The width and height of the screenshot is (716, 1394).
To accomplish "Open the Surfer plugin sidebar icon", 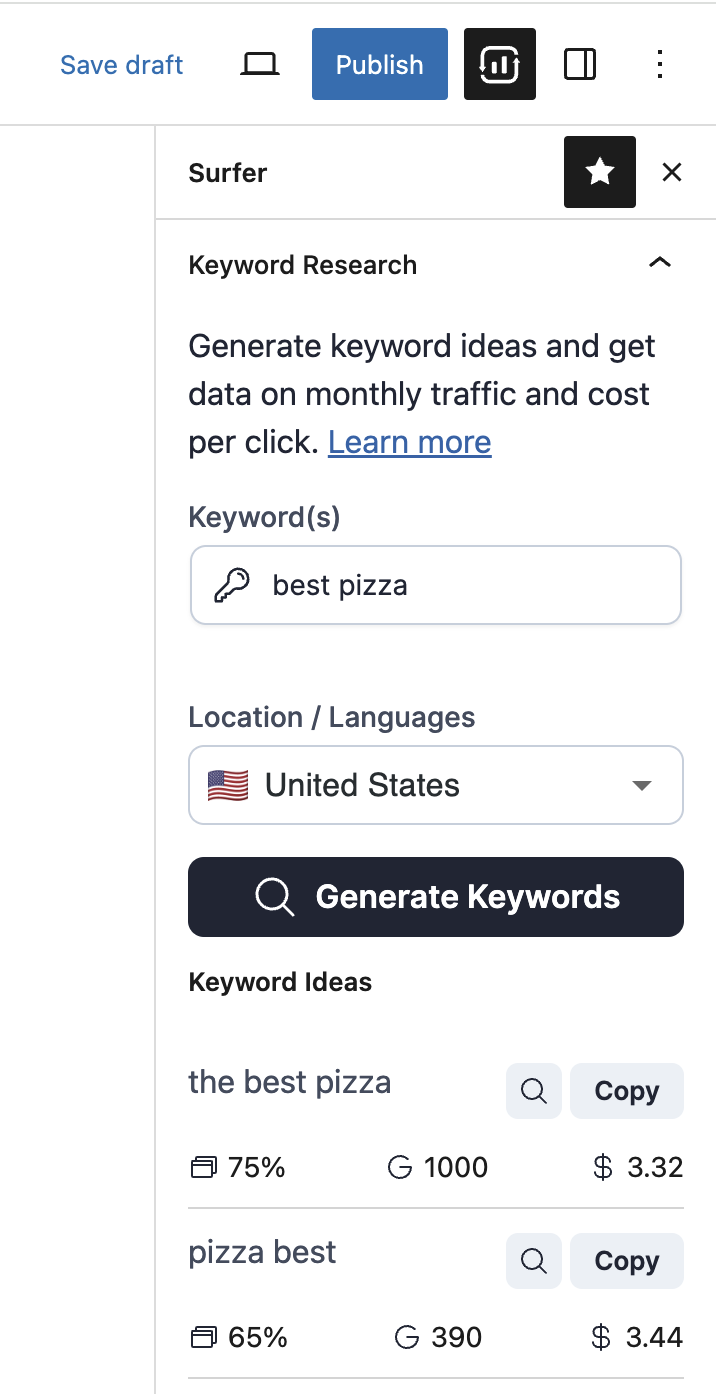I will coord(499,65).
